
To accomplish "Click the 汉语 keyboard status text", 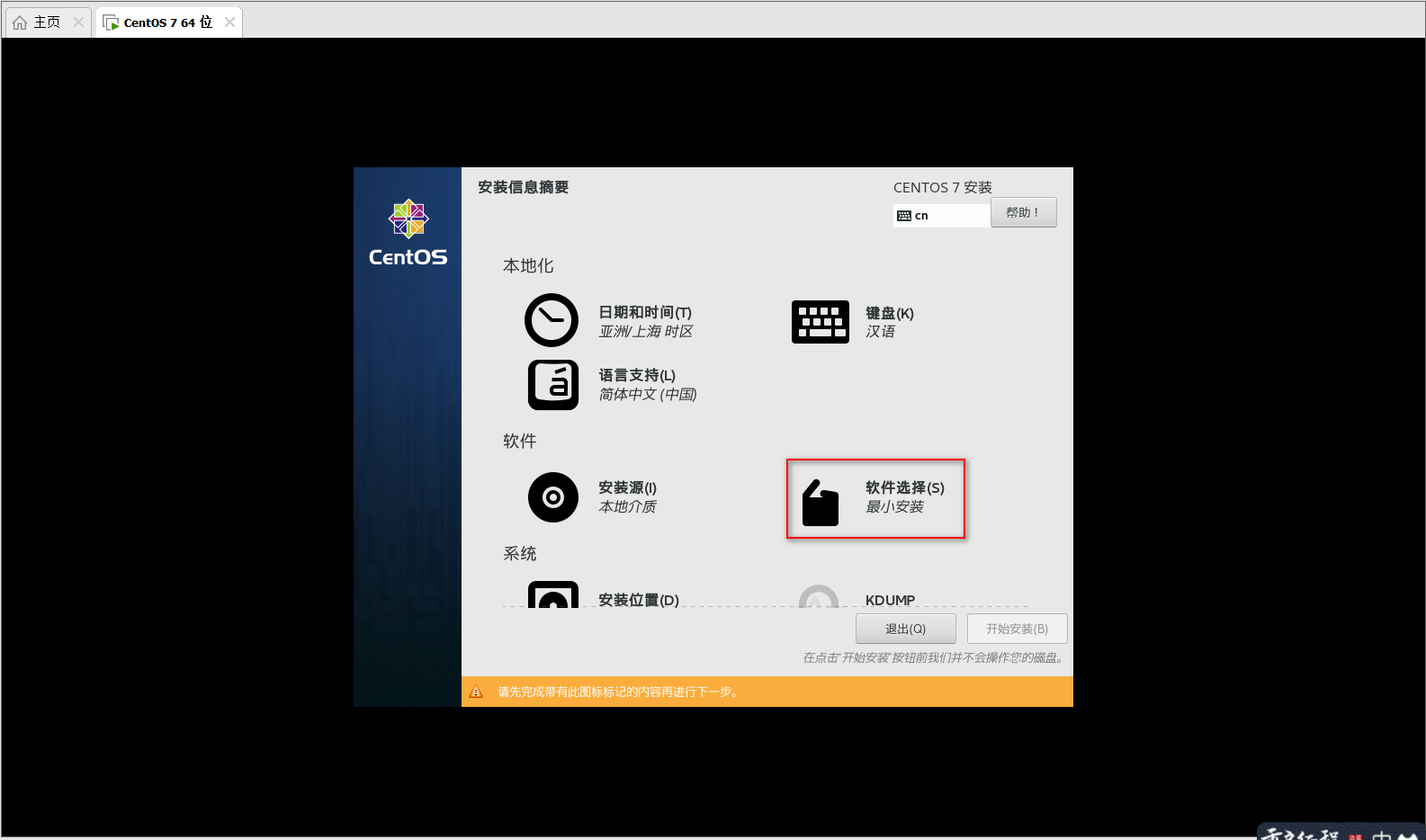I will coord(880,332).
